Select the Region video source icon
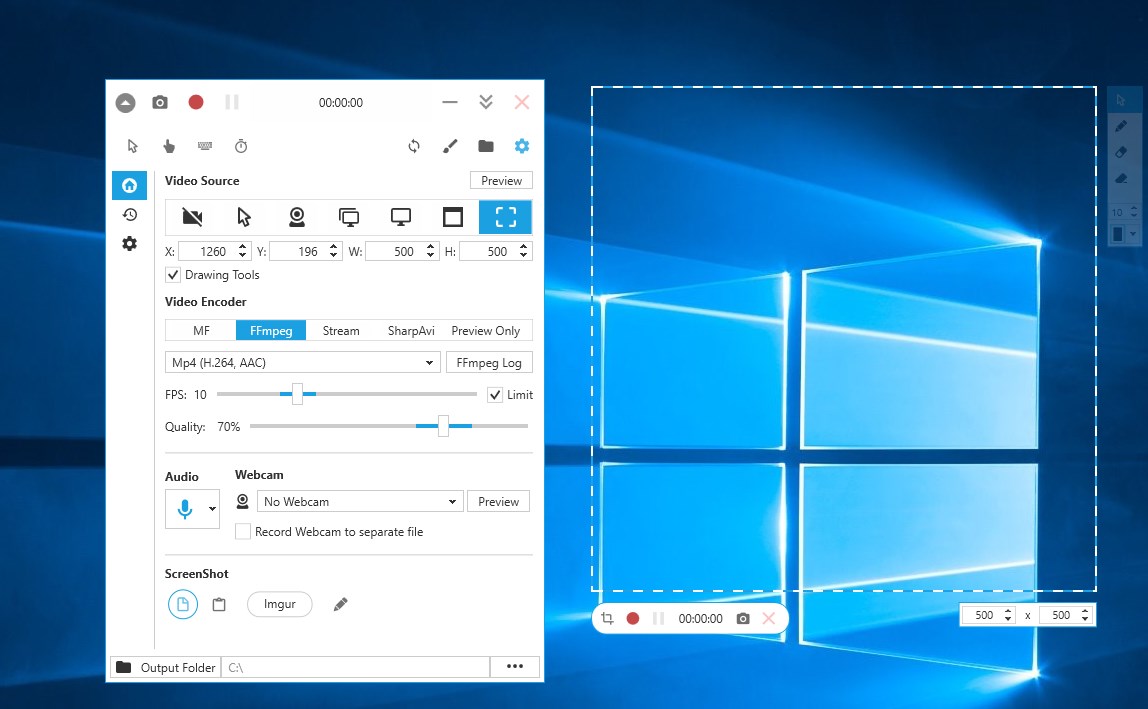The height and width of the screenshot is (709, 1148). tap(505, 217)
